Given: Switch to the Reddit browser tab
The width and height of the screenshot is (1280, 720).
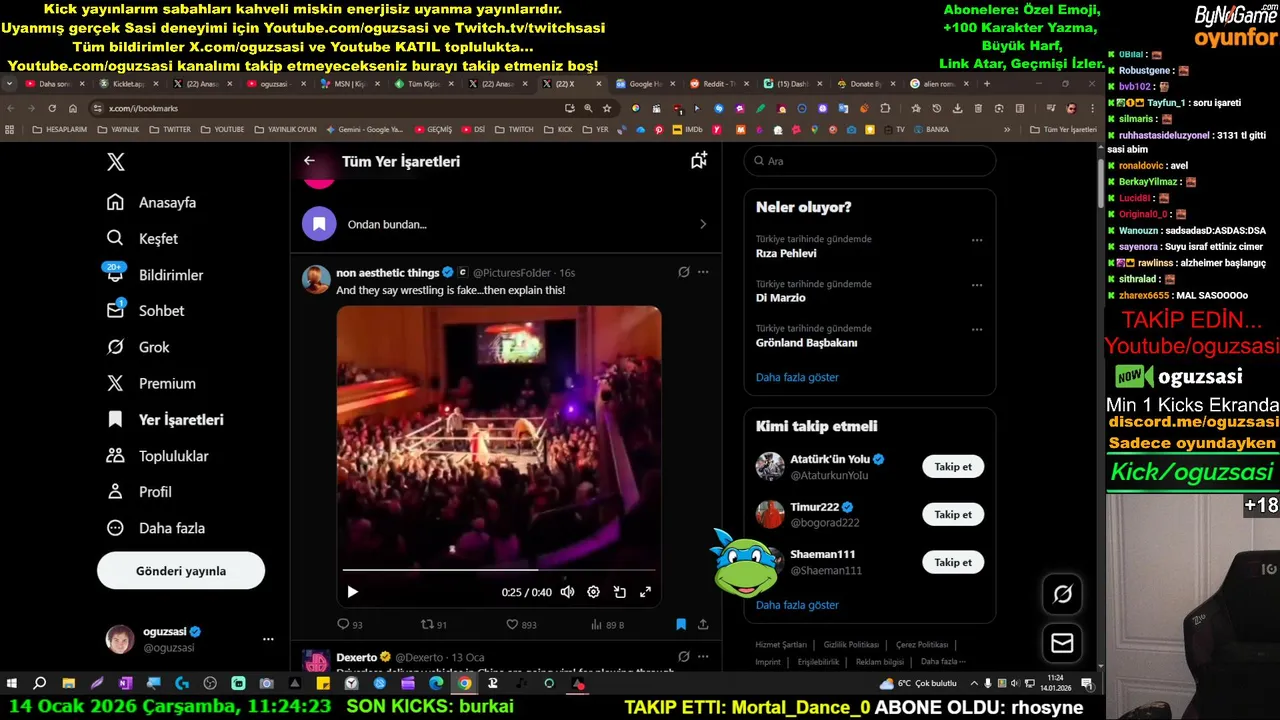Looking at the screenshot, I should (x=720, y=84).
